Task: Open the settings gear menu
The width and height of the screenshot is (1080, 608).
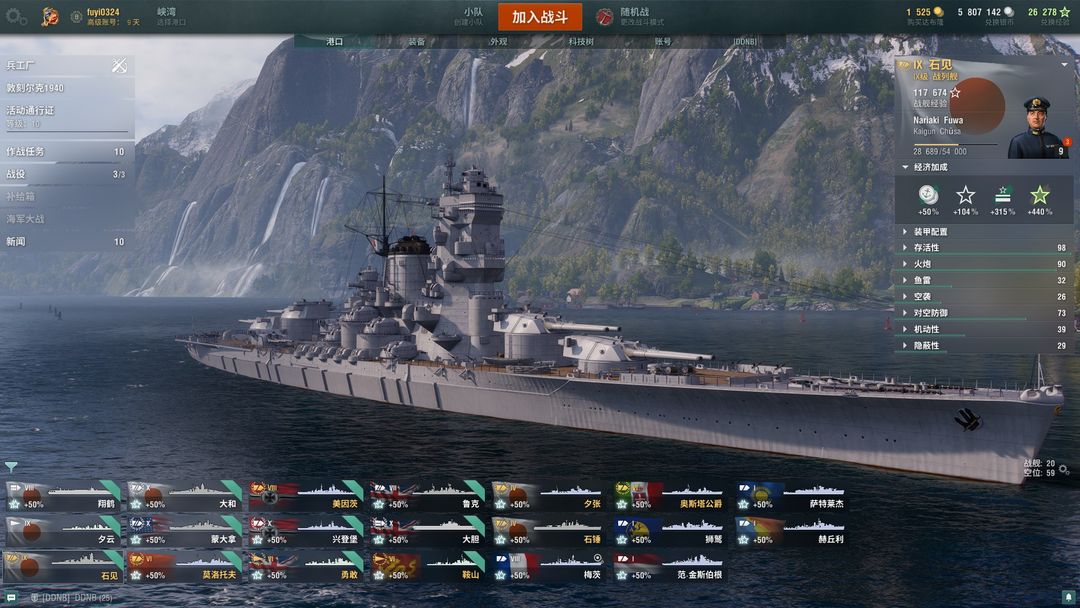Action: coord(15,17)
